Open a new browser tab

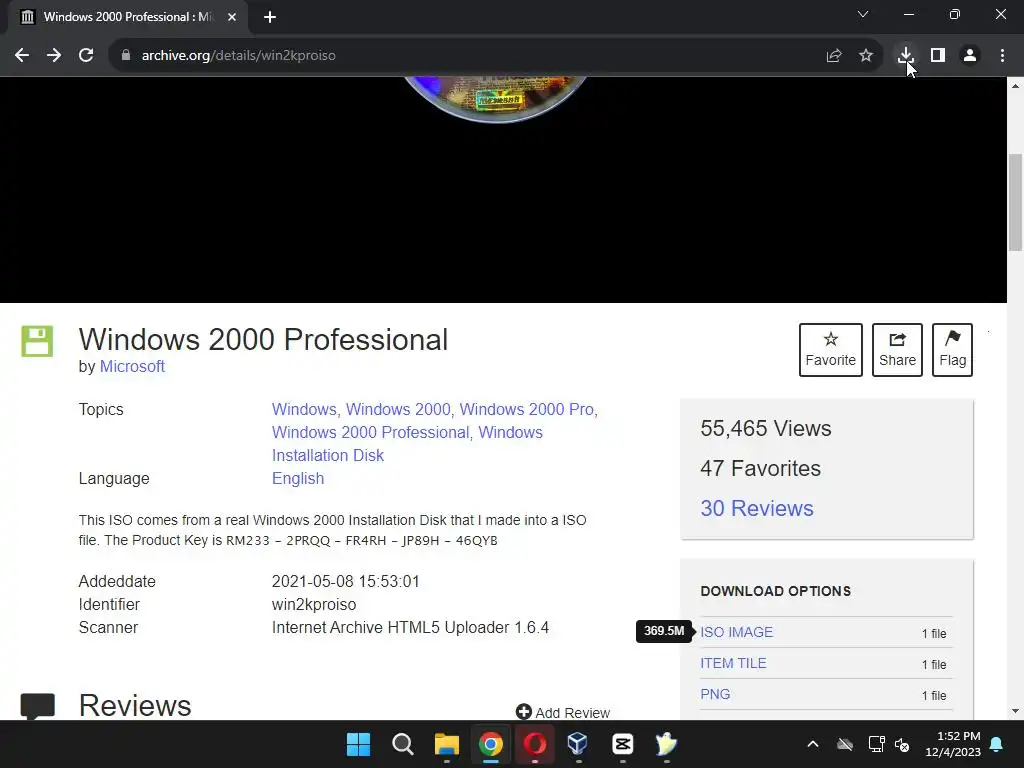[270, 18]
